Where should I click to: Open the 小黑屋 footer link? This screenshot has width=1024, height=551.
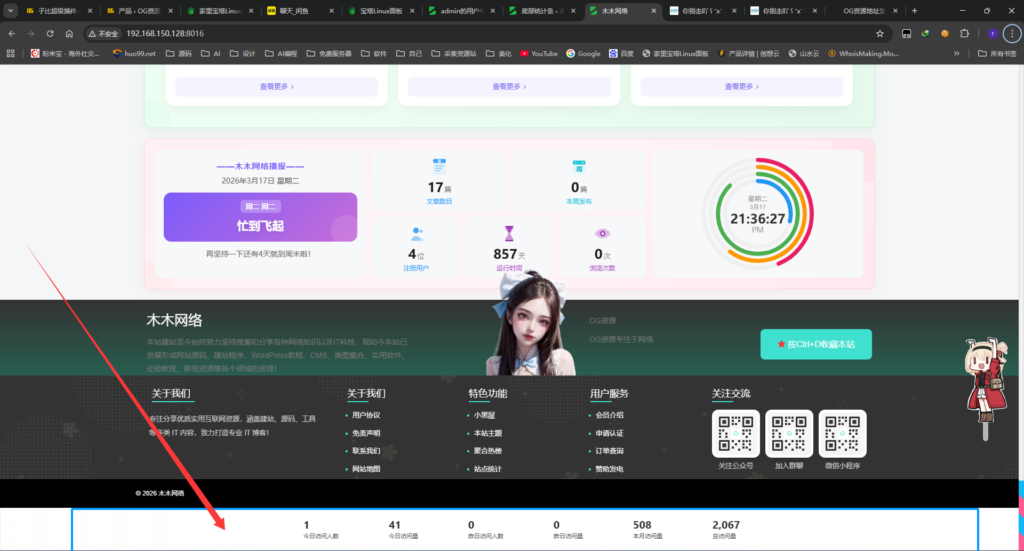tap(484, 415)
